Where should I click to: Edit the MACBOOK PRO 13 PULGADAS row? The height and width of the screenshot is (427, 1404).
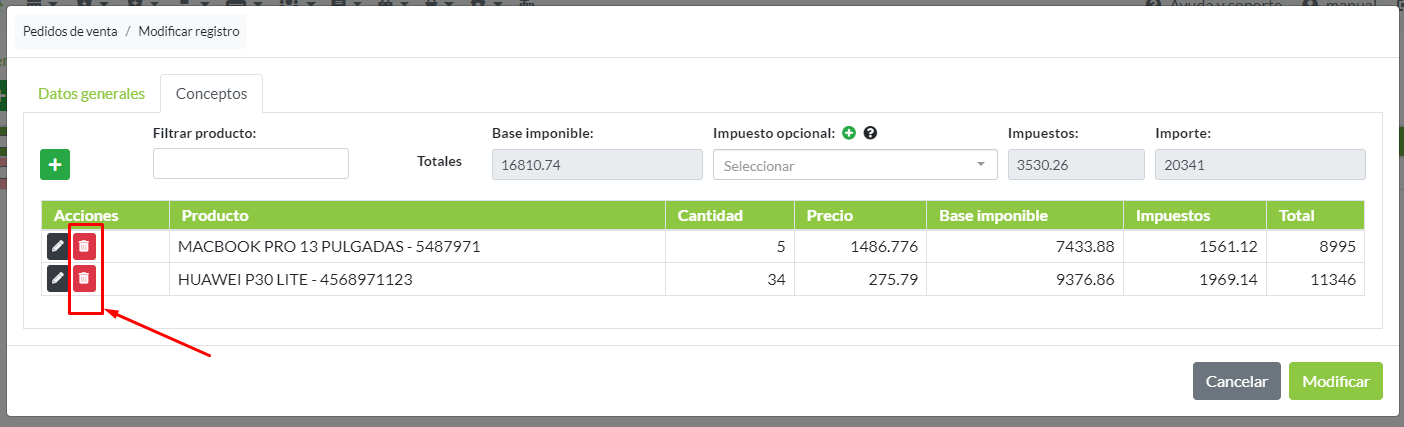[x=58, y=246]
